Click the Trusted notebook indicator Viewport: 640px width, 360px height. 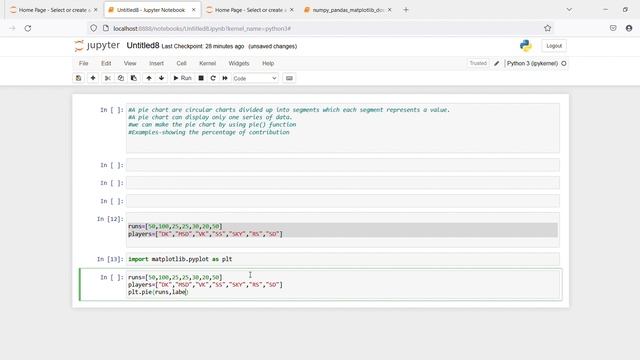[x=478, y=63]
